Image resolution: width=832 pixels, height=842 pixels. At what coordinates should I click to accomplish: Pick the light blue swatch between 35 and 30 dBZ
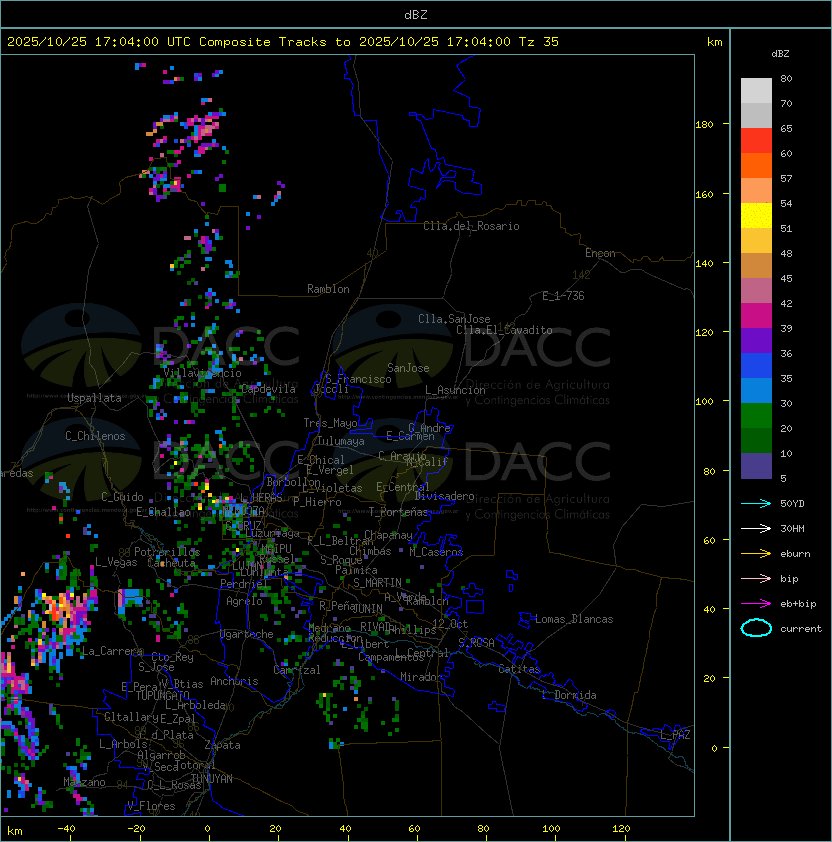click(x=756, y=390)
